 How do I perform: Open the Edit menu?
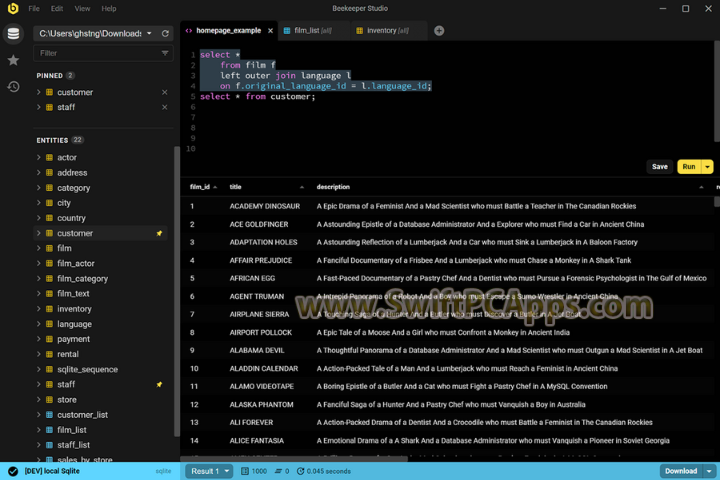click(x=57, y=9)
